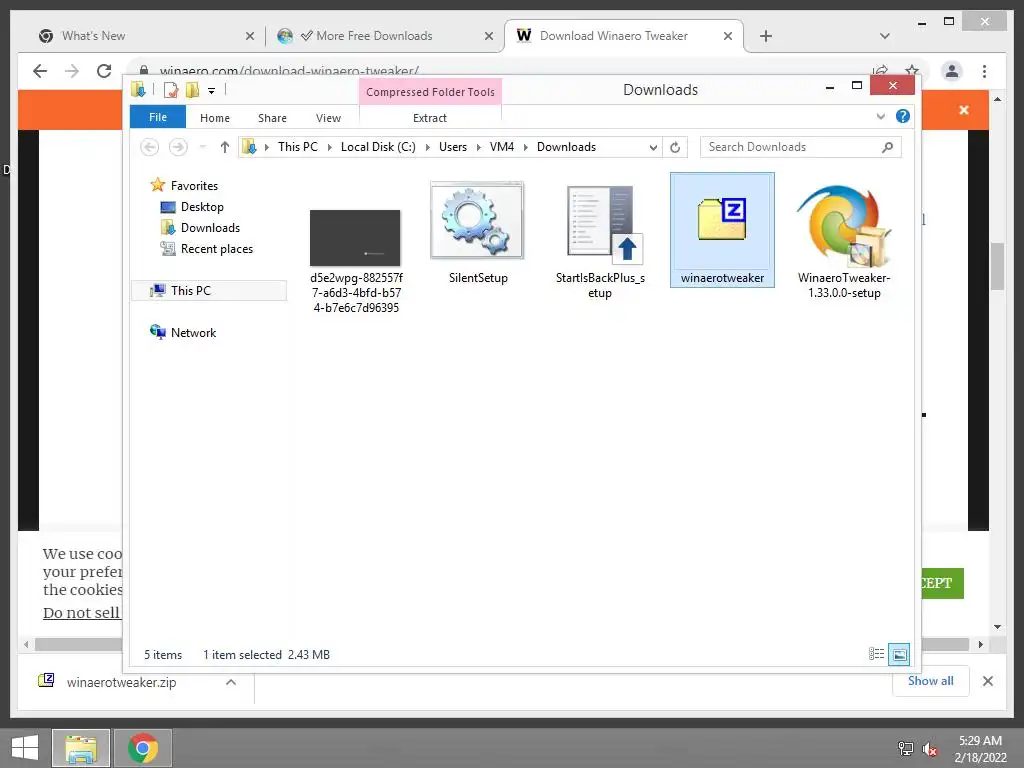Viewport: 1024px width, 768px height.
Task: Open the Share ribbon tab
Action: point(272,118)
